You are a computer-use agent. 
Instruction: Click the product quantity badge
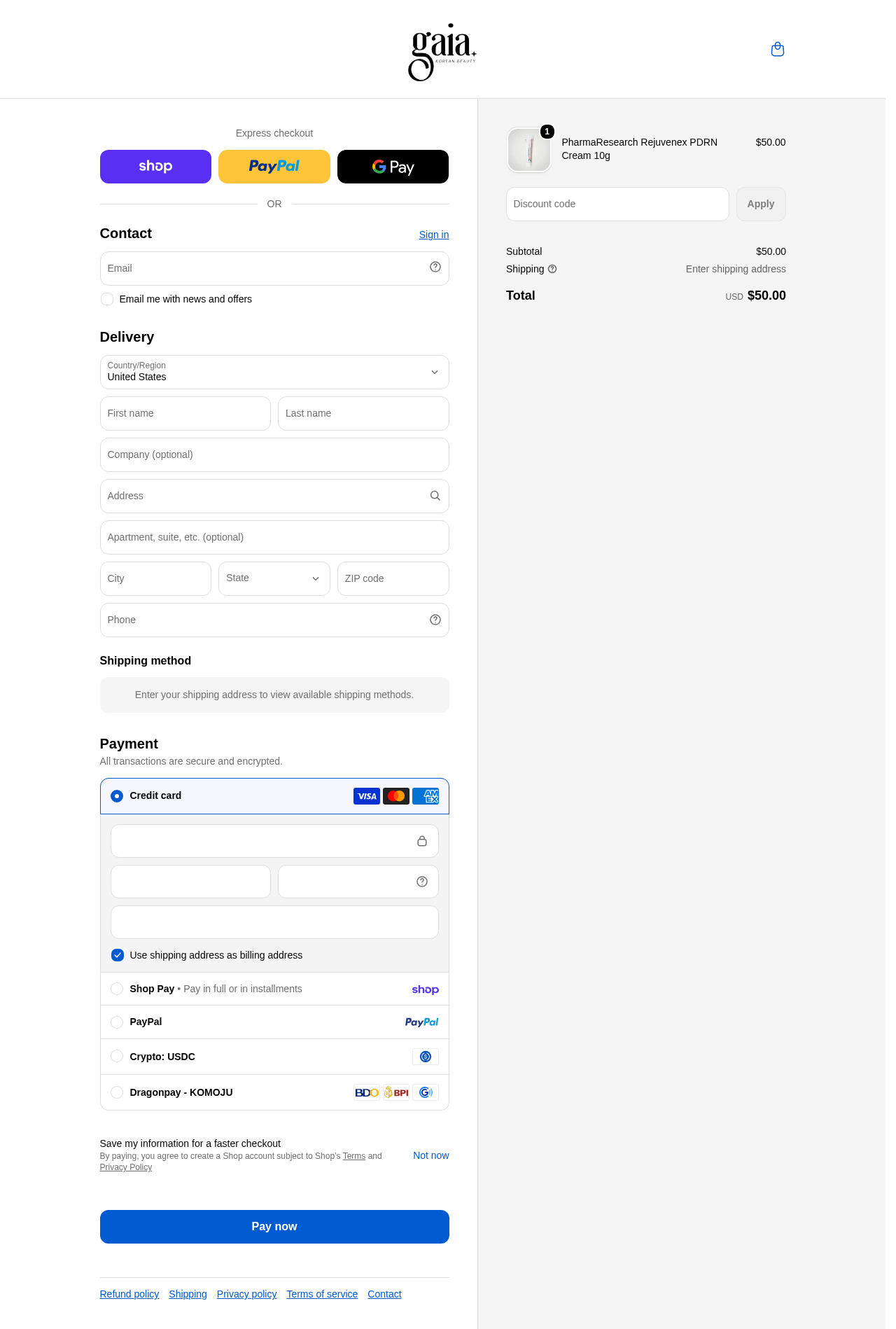547,132
